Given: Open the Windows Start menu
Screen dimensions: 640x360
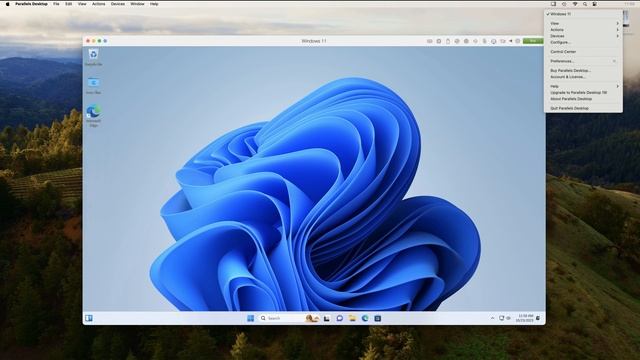Looking at the screenshot, I should [x=251, y=318].
